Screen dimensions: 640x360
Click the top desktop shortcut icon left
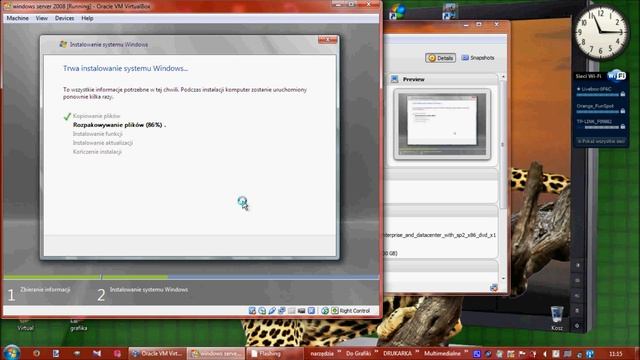pos(397,11)
